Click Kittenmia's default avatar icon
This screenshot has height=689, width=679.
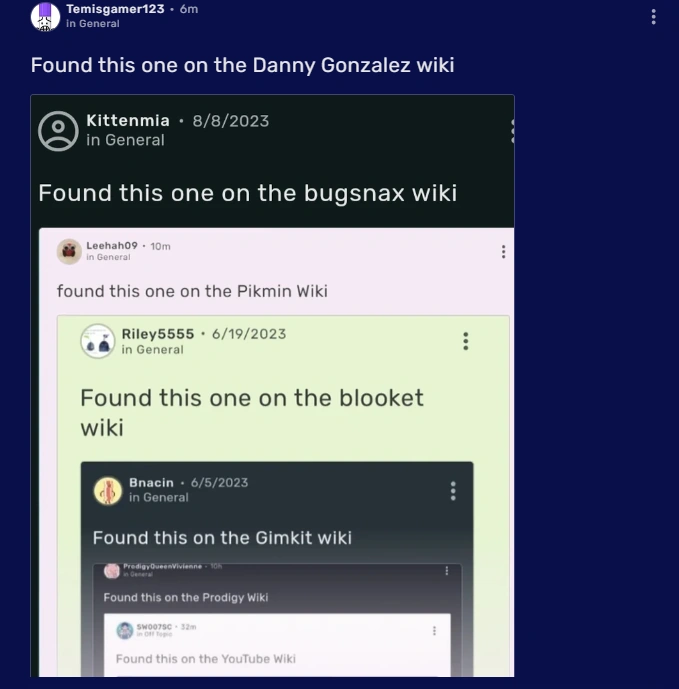[58, 131]
